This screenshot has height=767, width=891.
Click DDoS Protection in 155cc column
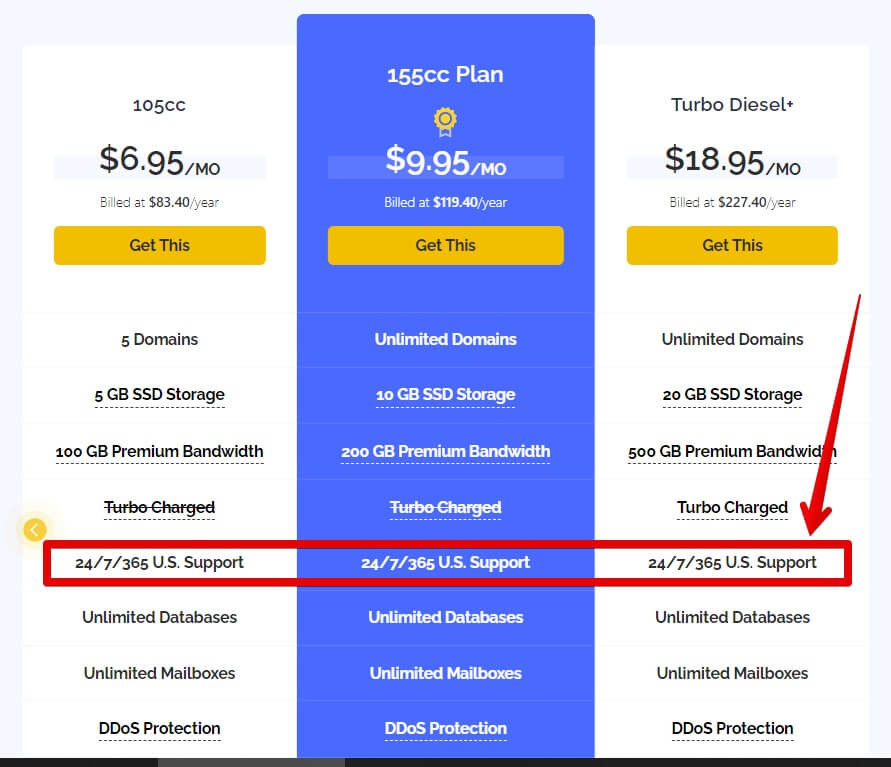point(446,728)
